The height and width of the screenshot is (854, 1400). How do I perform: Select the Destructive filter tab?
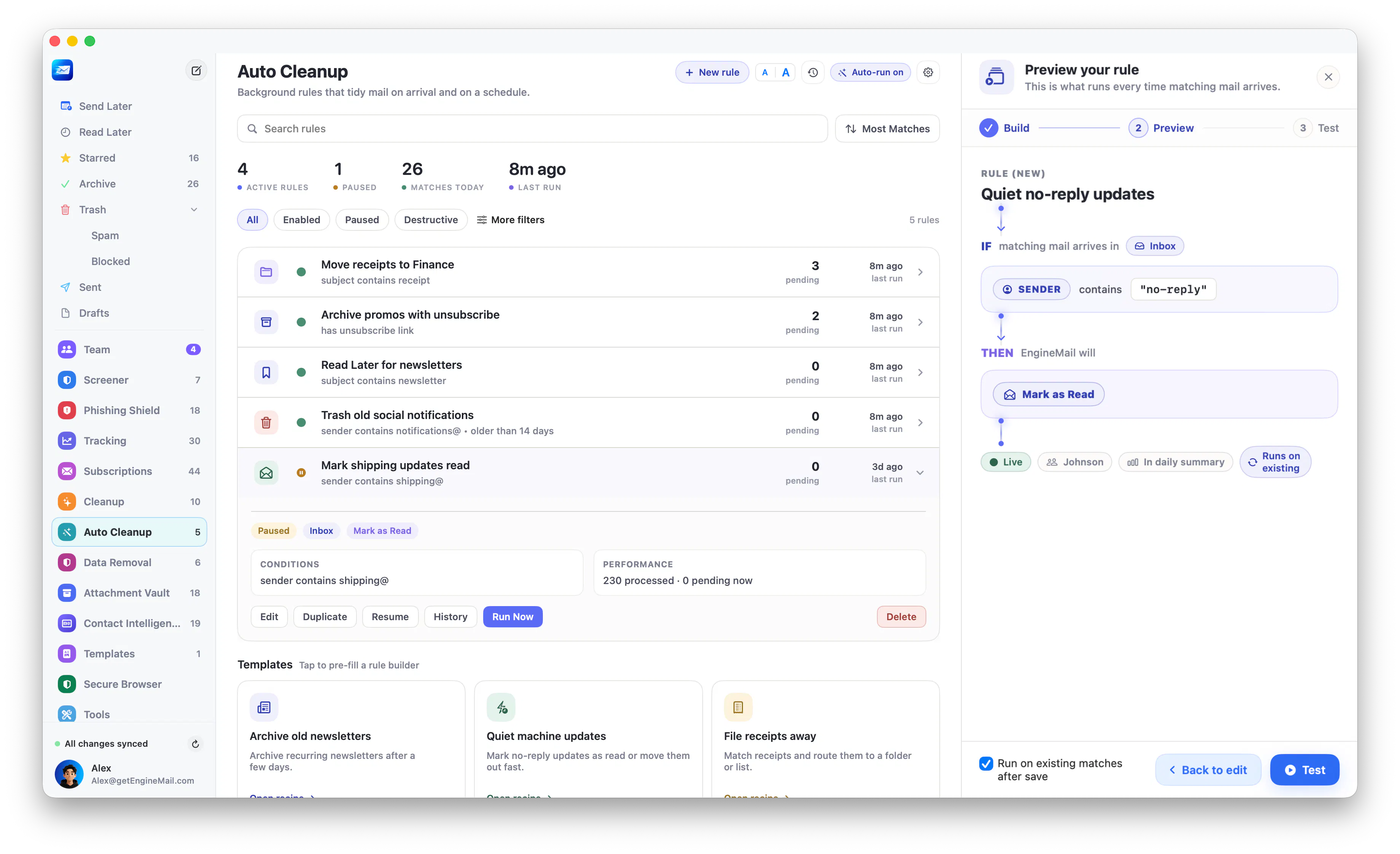pyautogui.click(x=431, y=220)
